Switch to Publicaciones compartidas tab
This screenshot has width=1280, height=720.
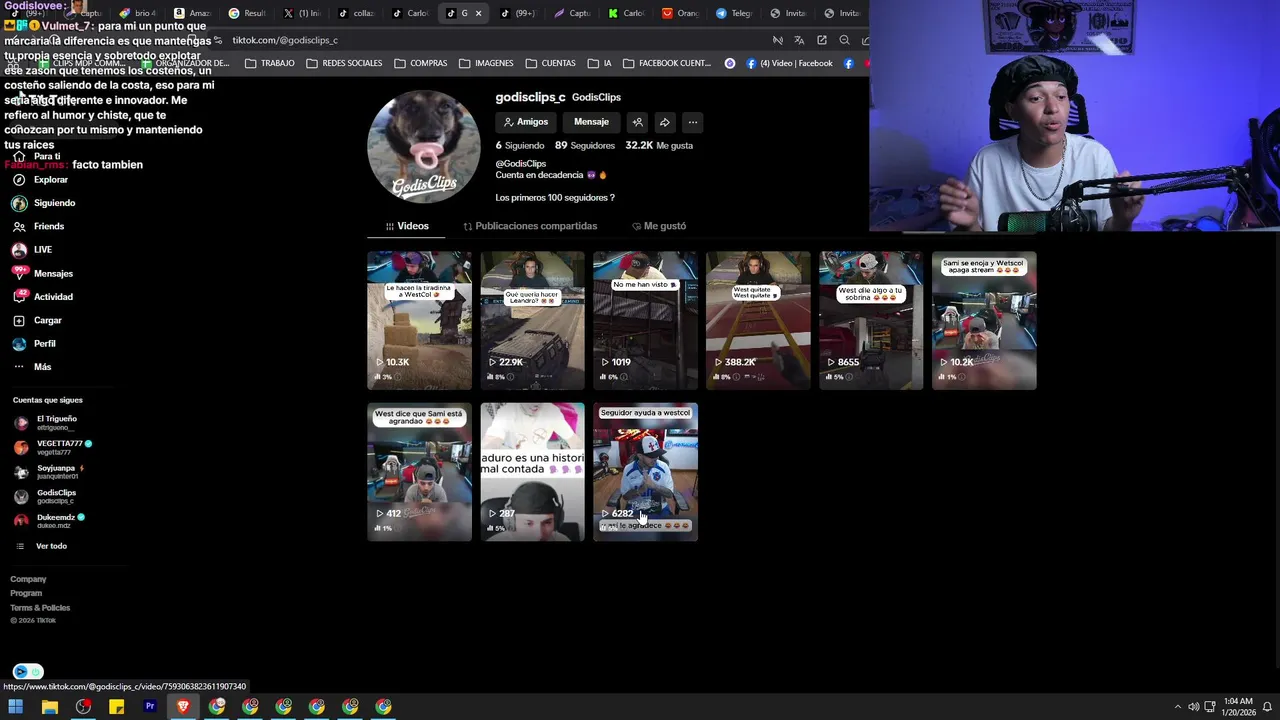click(530, 226)
